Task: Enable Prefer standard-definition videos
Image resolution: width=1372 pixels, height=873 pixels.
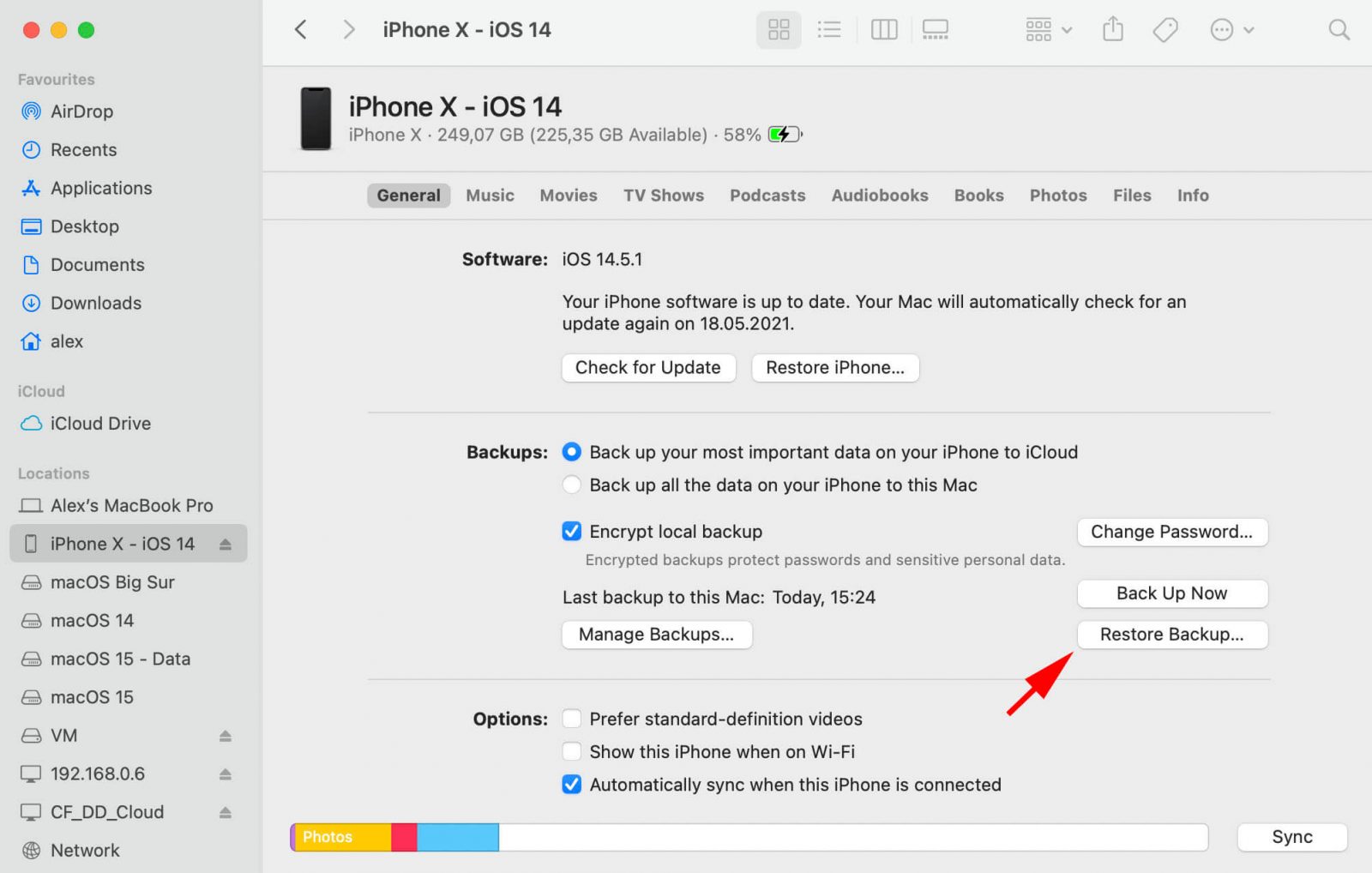Action: [x=571, y=719]
